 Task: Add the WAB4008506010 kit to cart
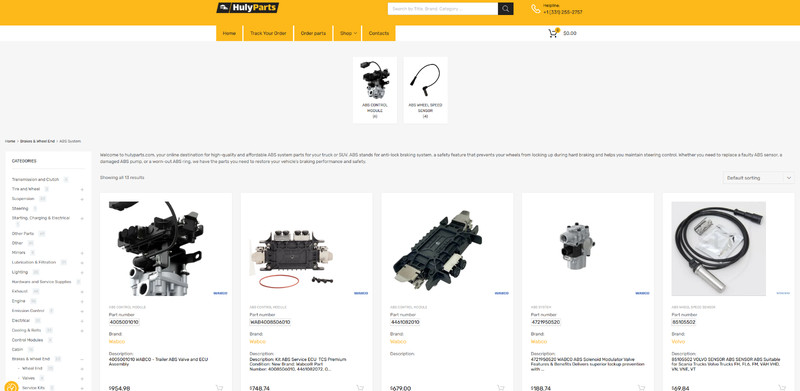[x=360, y=388]
